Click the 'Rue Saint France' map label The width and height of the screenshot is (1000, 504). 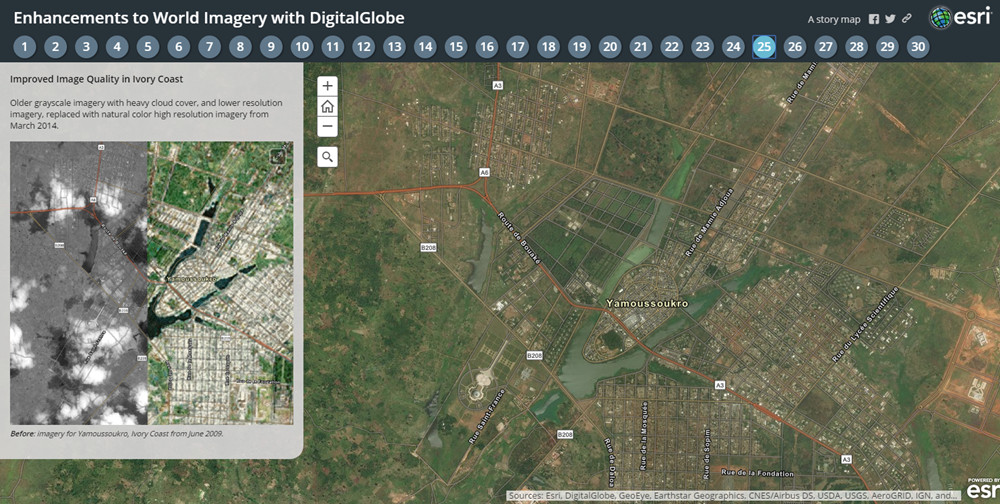pos(487,416)
